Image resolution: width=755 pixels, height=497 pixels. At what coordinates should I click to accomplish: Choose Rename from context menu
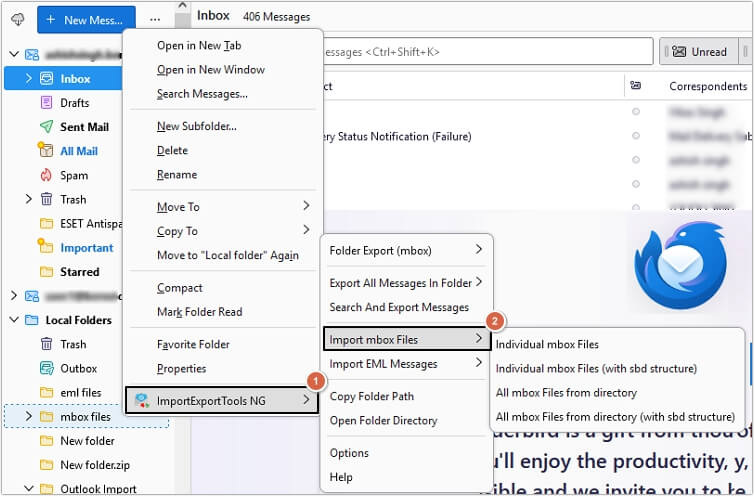pos(223,174)
